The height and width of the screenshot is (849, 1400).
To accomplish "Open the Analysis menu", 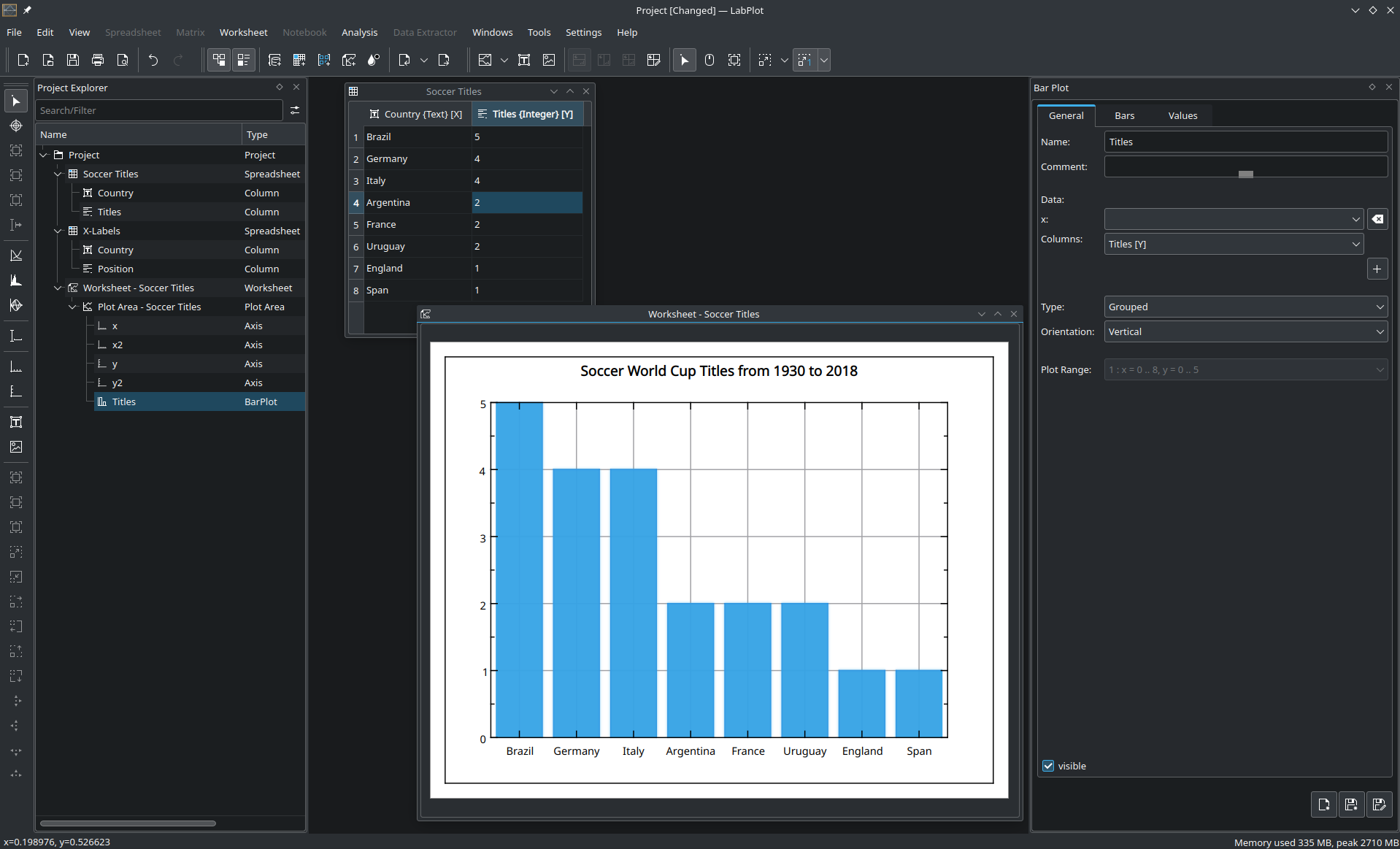I will [359, 32].
